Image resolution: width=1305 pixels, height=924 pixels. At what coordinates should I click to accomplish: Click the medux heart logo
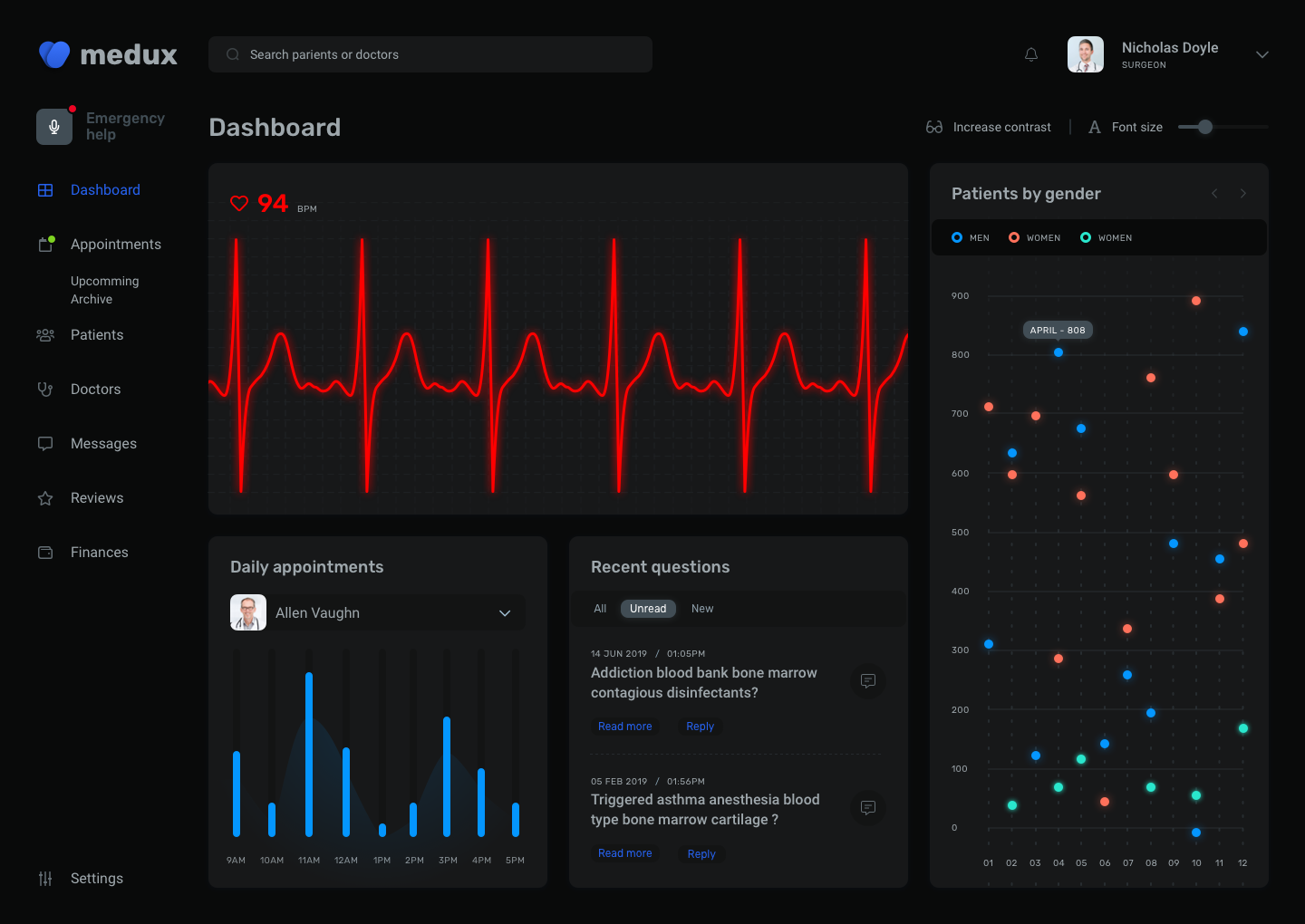pos(54,54)
